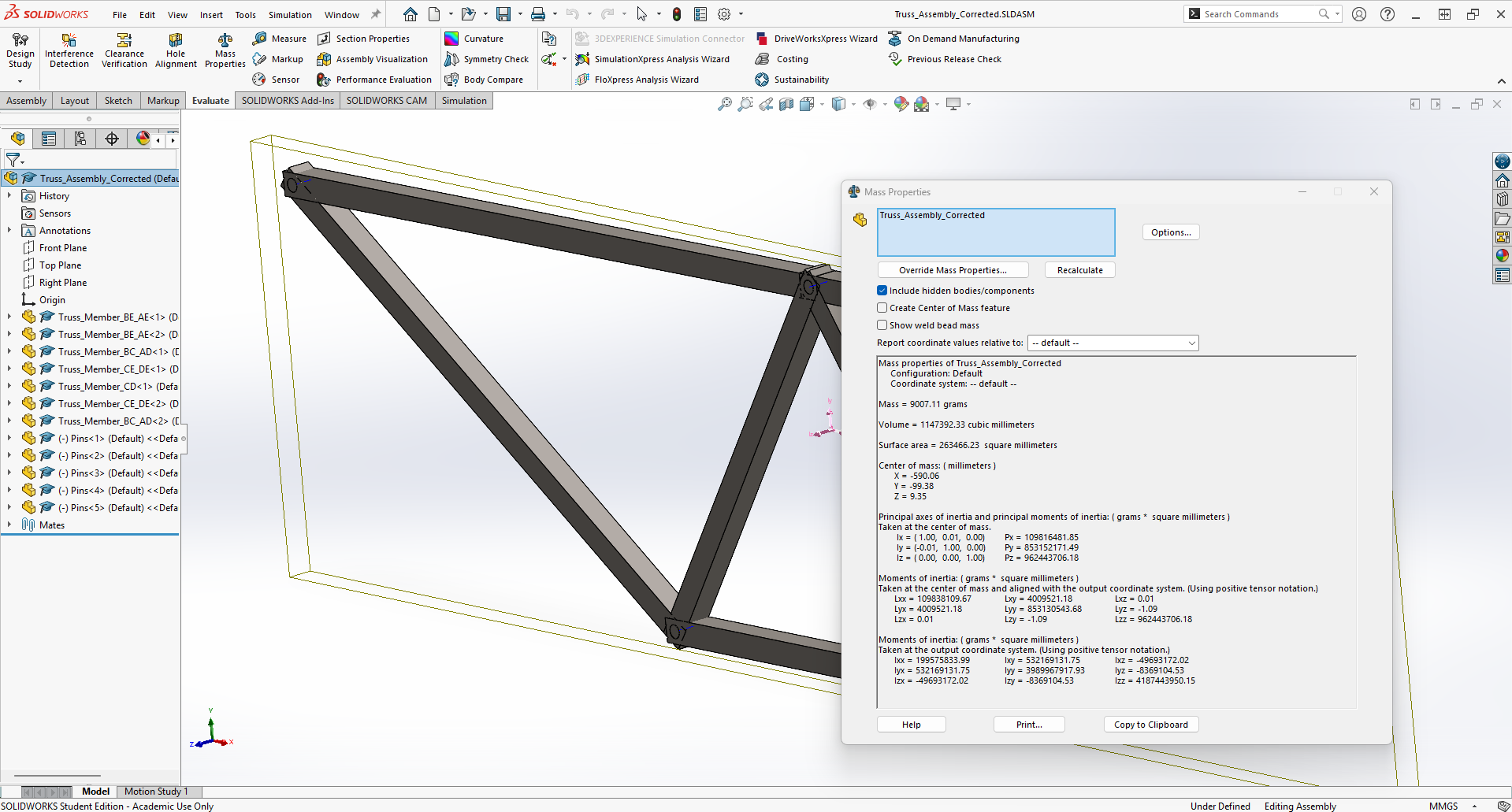The height and width of the screenshot is (812, 1512).
Task: Open the Costing tool
Action: coord(782,59)
